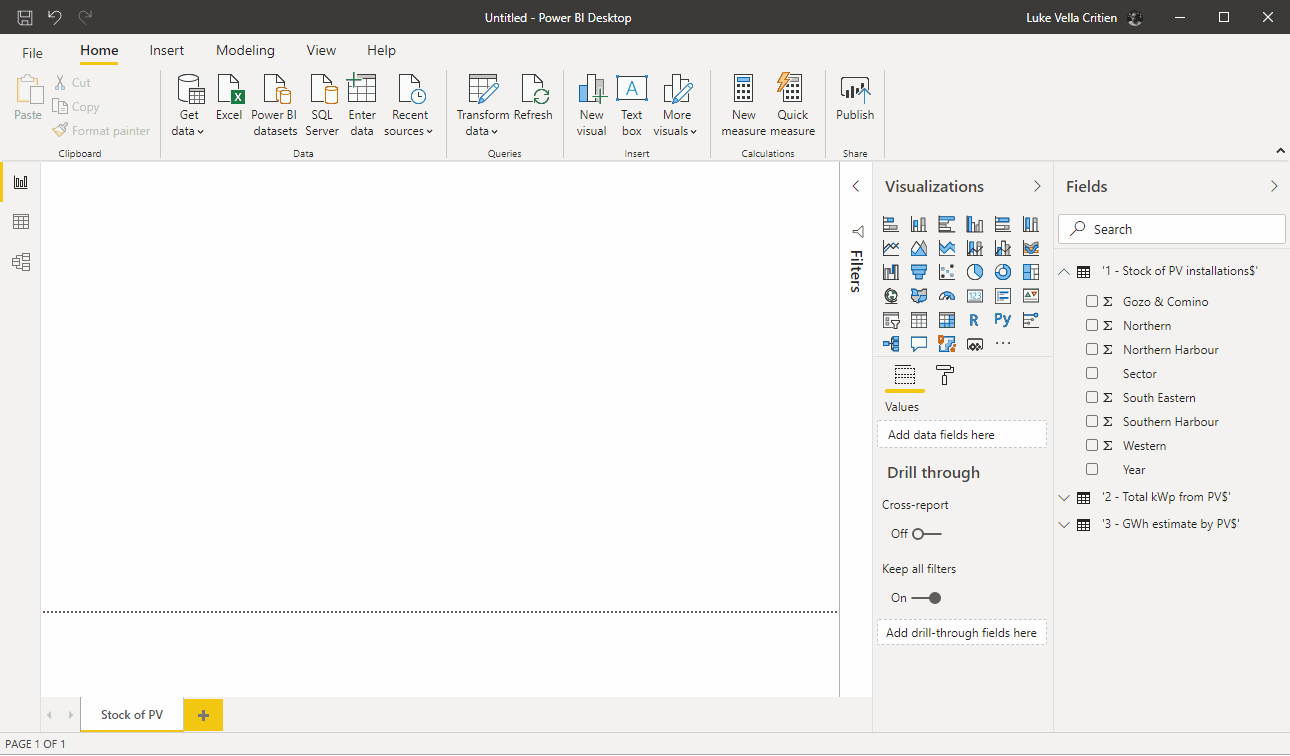The image size is (1290, 756).
Task: Switch to Data view in left sidebar
Action: pos(20,222)
